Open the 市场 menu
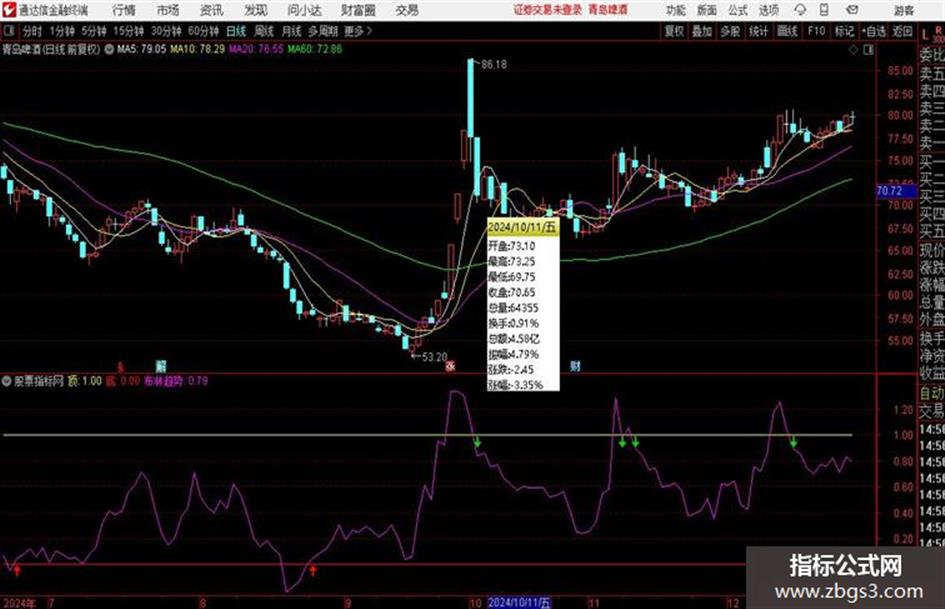The width and height of the screenshot is (945, 609). pos(168,10)
